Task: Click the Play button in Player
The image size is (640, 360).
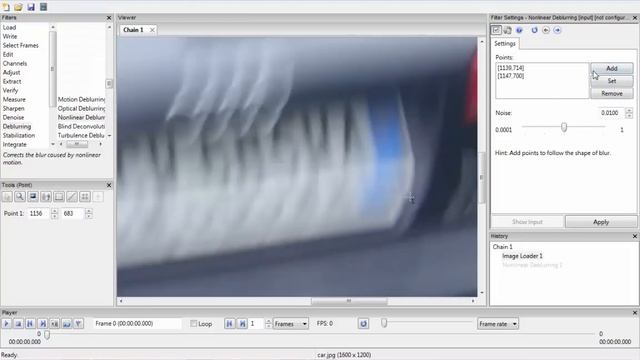Action: (6, 324)
